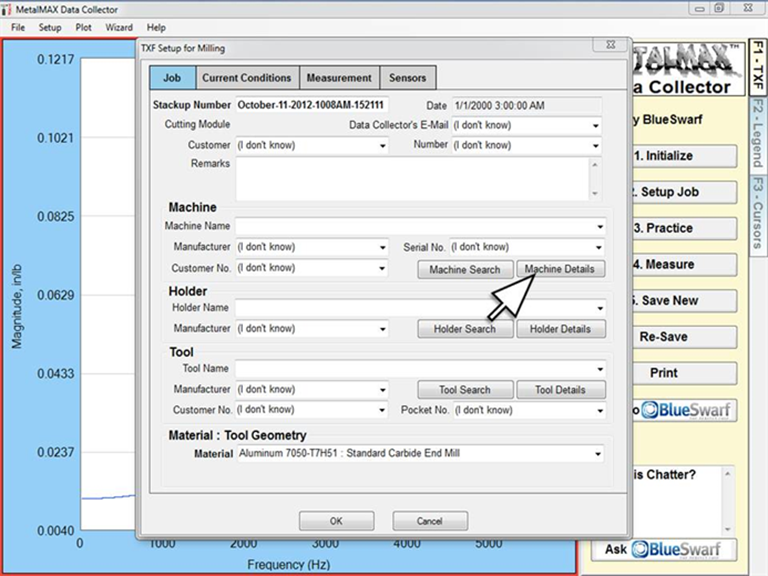Click the BlueSwarf logo button above chatter box

coord(684,410)
